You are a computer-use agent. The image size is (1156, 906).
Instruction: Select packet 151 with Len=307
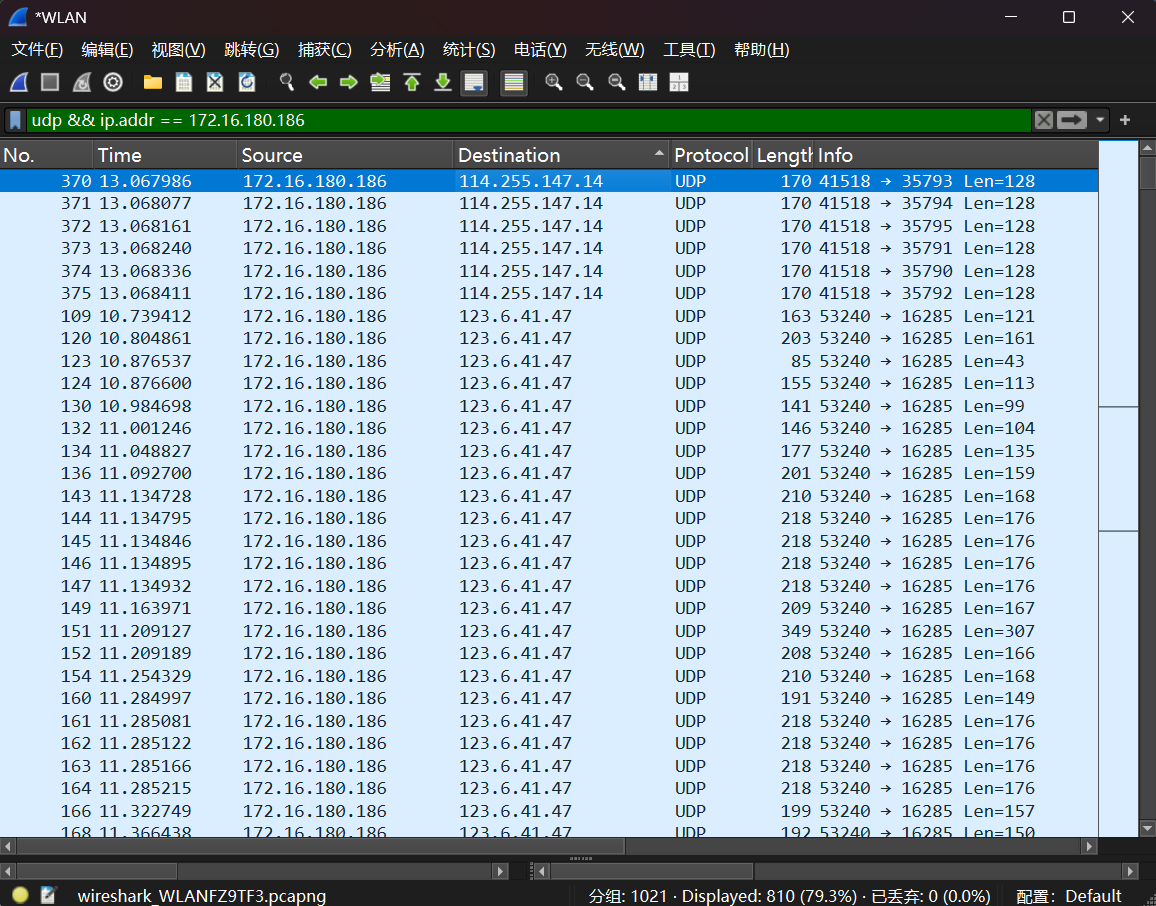(549, 631)
